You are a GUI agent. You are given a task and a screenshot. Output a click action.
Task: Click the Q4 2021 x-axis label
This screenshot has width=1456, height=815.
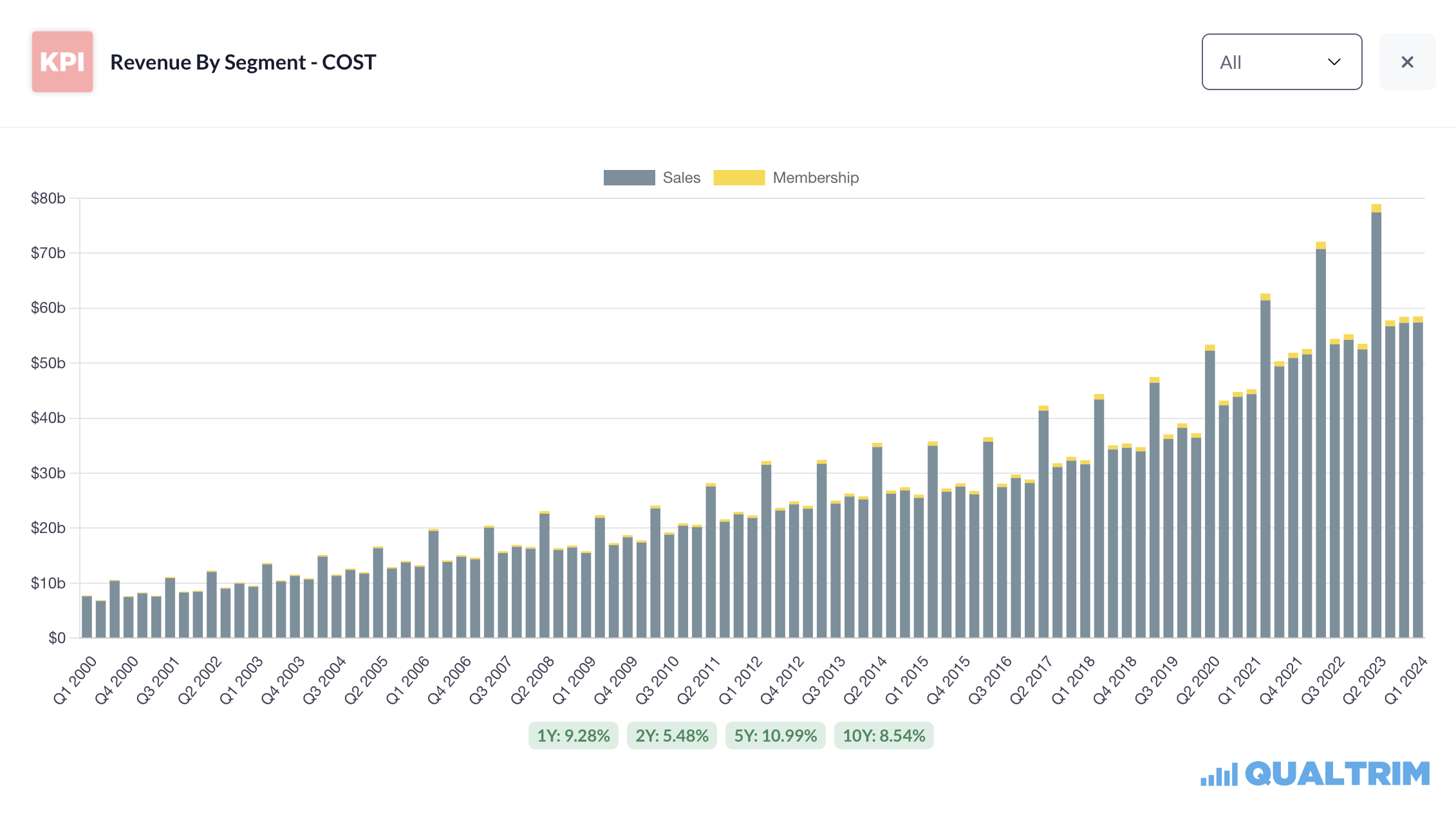point(1281,680)
